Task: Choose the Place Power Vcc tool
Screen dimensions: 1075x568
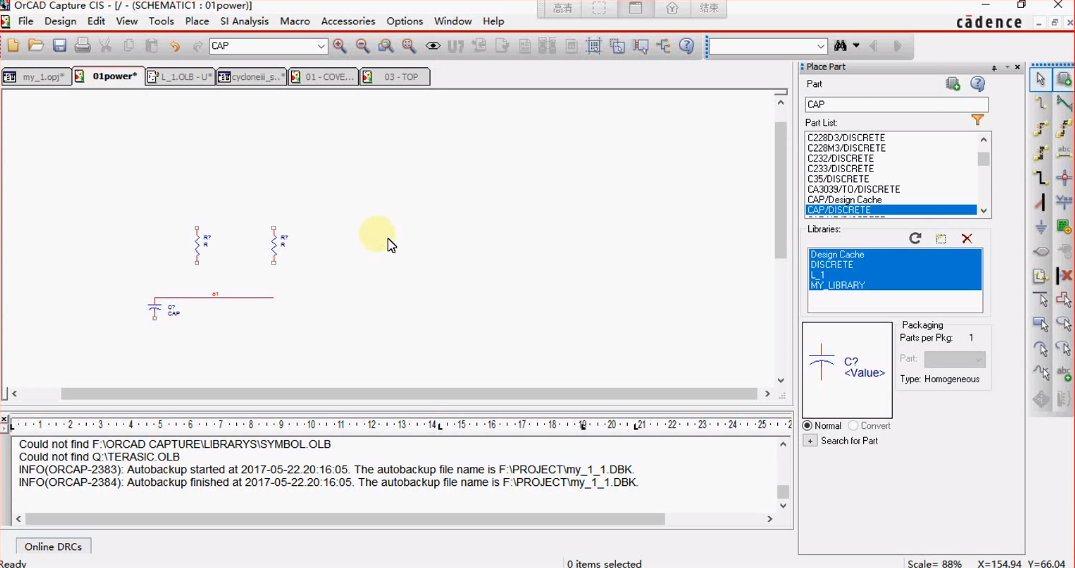Action: click(1064, 202)
